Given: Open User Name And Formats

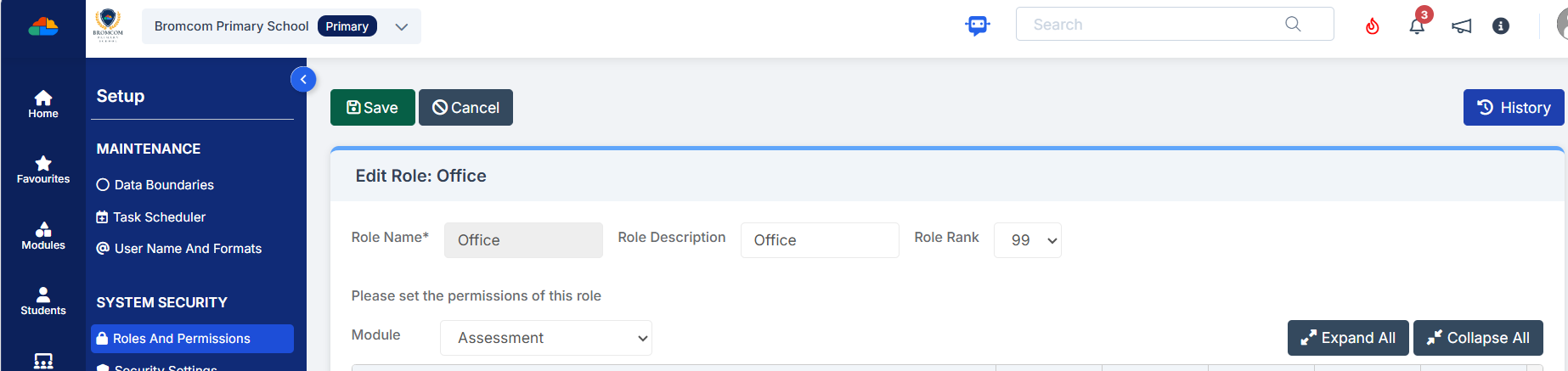Looking at the screenshot, I should pyautogui.click(x=188, y=249).
